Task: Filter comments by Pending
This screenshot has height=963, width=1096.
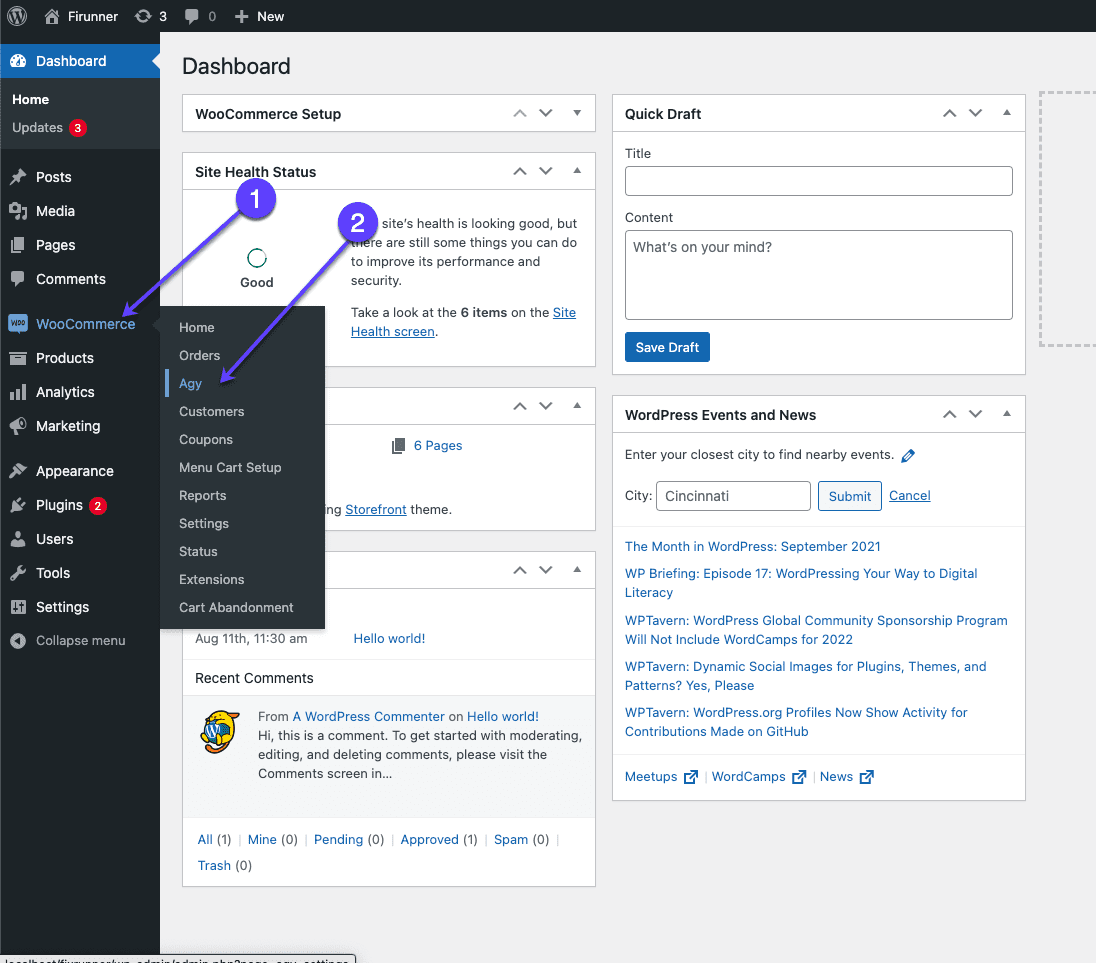Action: [x=338, y=839]
